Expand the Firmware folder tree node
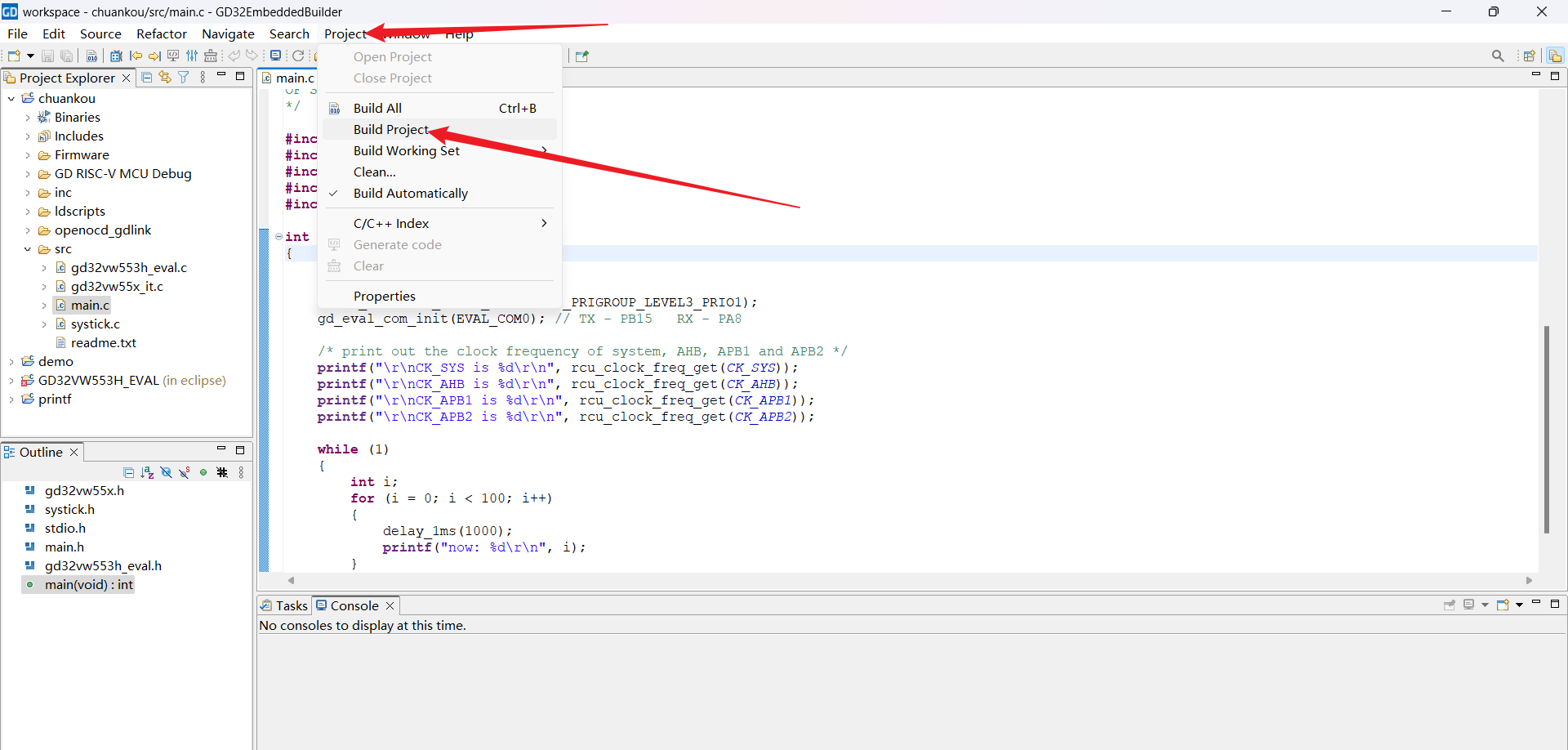The image size is (1568, 750). click(x=28, y=155)
